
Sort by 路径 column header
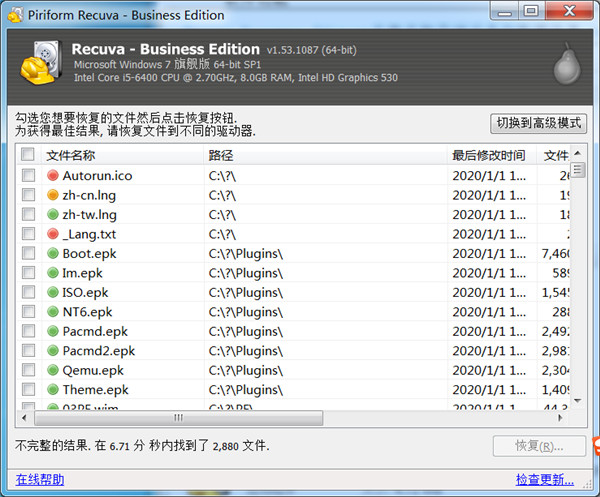pyautogui.click(x=325, y=155)
